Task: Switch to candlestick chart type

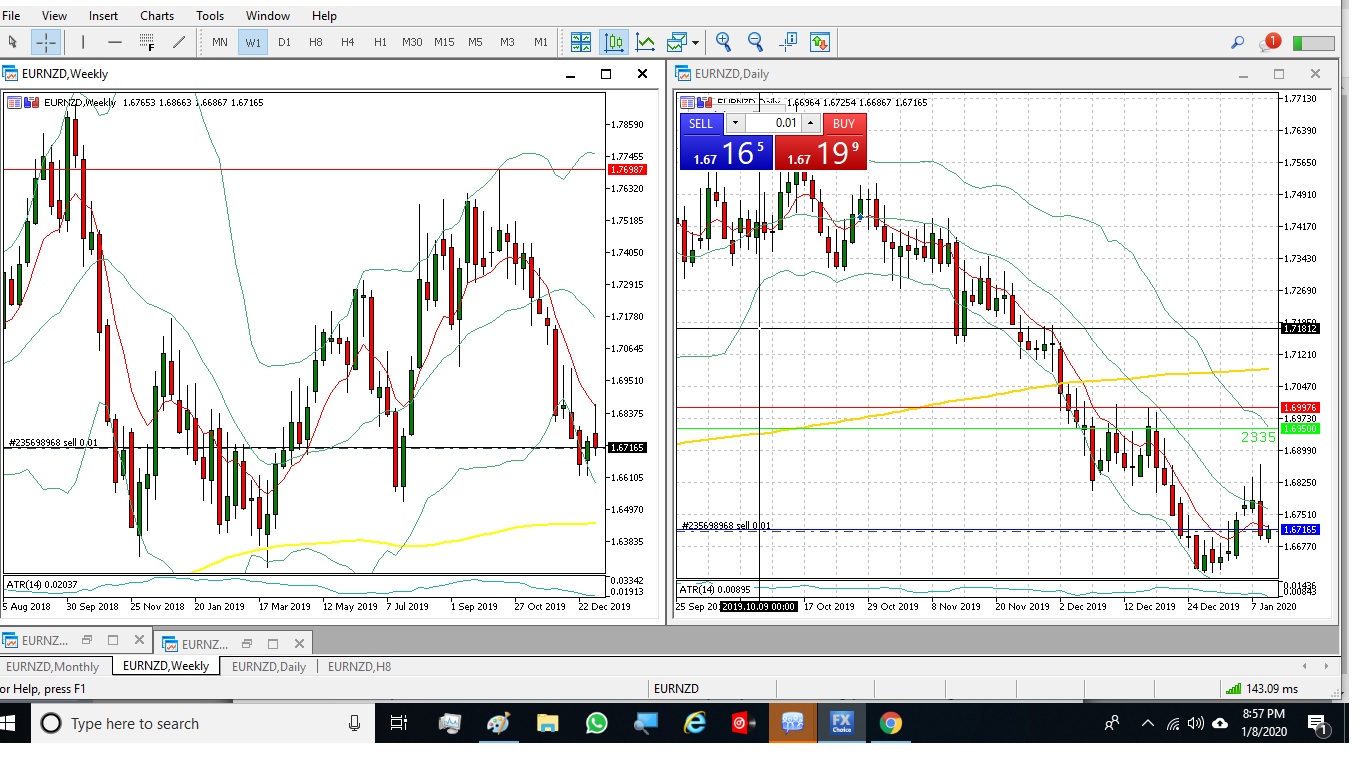Action: coord(613,42)
